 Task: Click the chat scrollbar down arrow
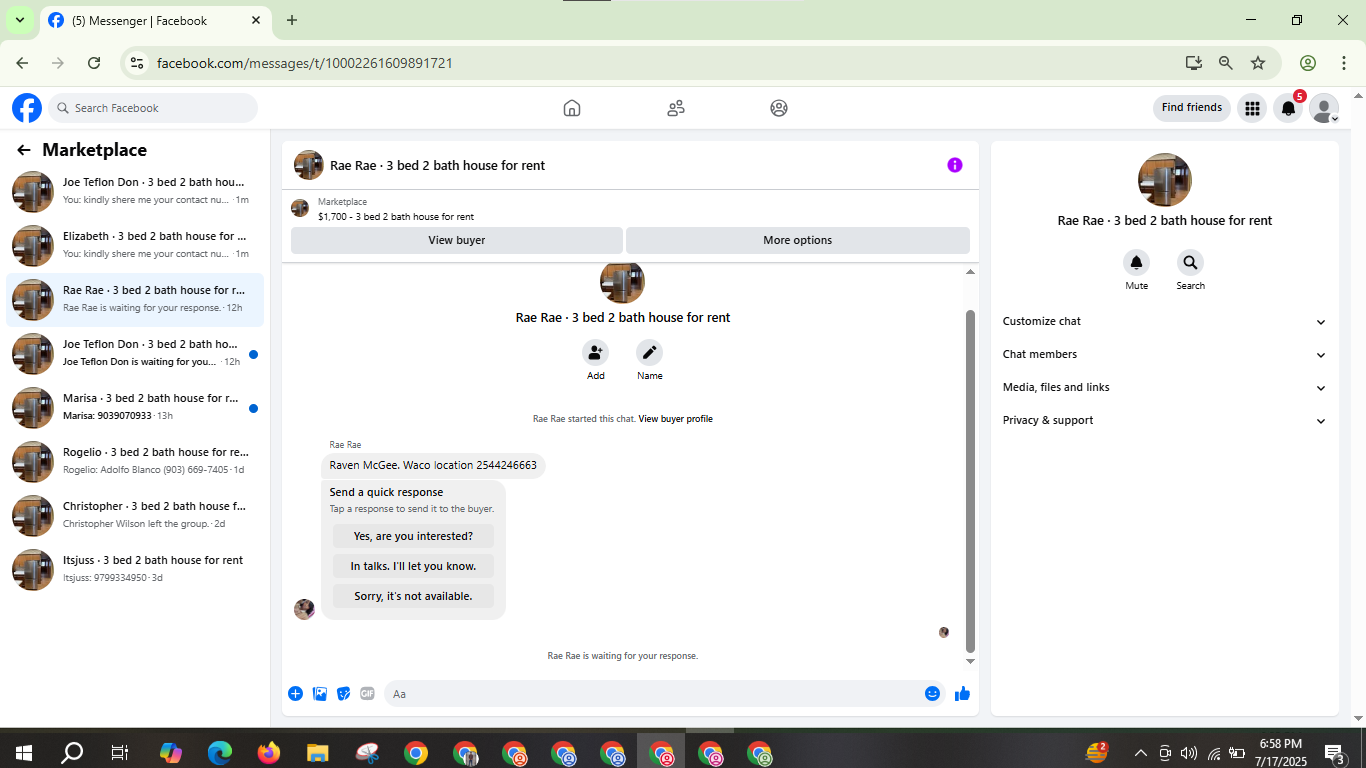970,661
